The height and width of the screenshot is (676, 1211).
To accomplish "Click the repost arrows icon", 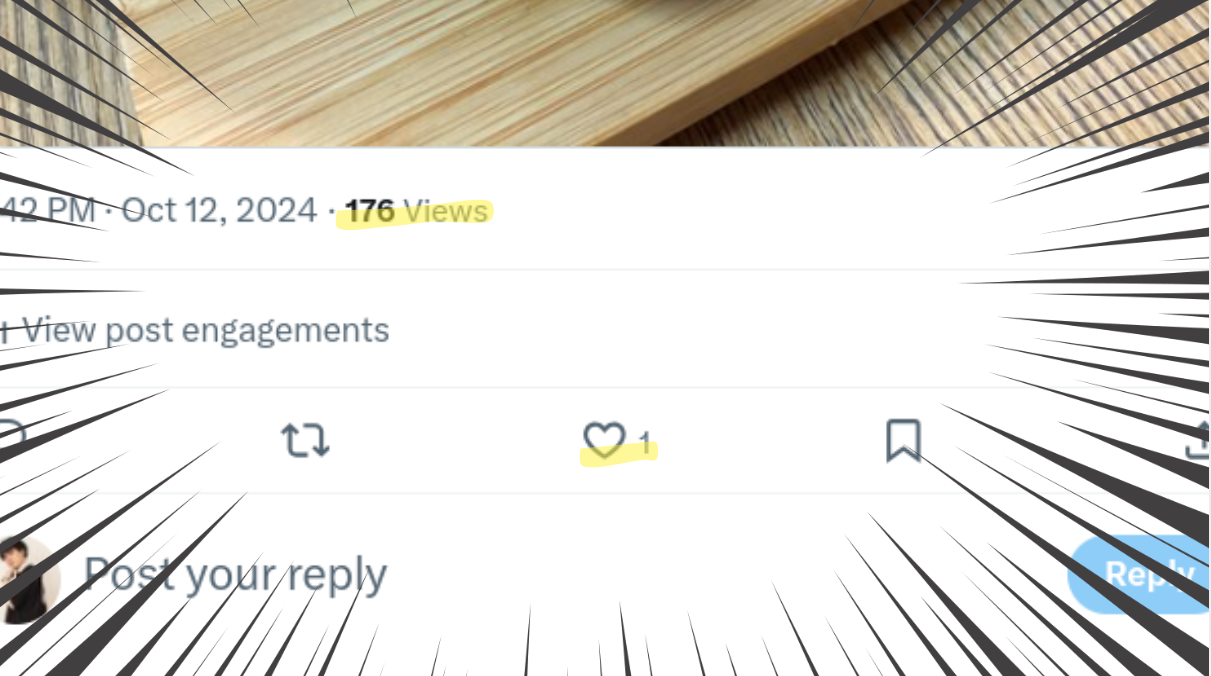I will (x=305, y=440).
